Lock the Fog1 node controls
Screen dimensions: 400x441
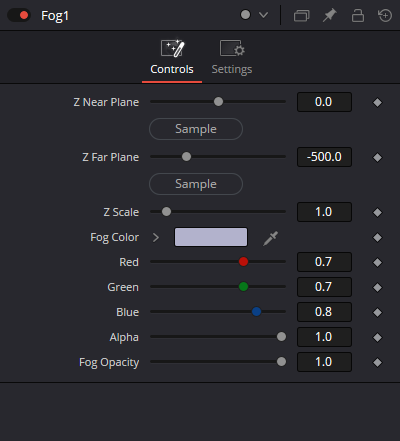(358, 15)
